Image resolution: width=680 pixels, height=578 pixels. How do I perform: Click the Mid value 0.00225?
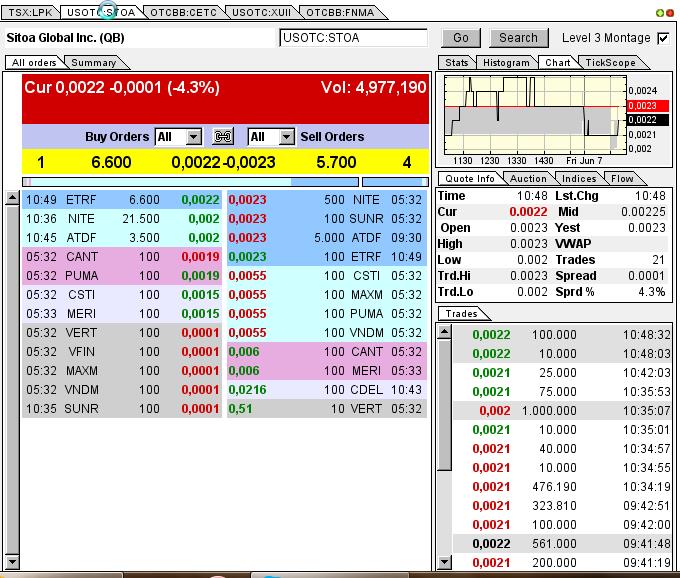[x=643, y=212]
